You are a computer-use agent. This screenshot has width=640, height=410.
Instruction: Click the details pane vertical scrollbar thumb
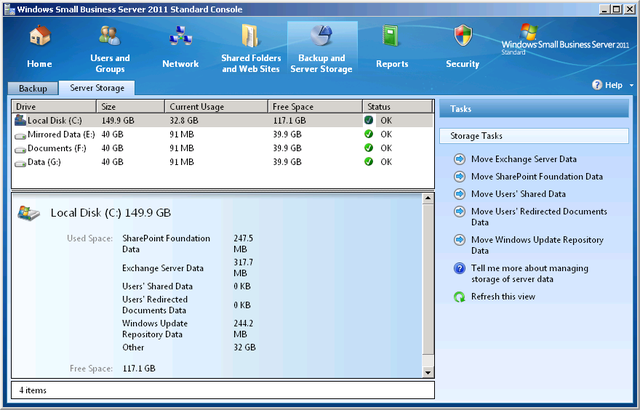(x=427, y=279)
